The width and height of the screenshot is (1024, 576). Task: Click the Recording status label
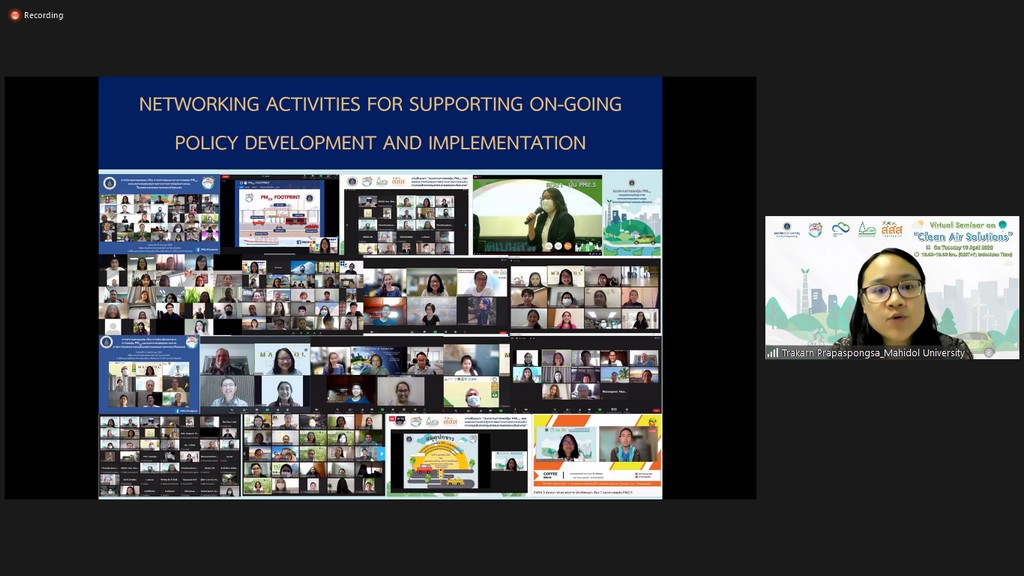[x=43, y=15]
